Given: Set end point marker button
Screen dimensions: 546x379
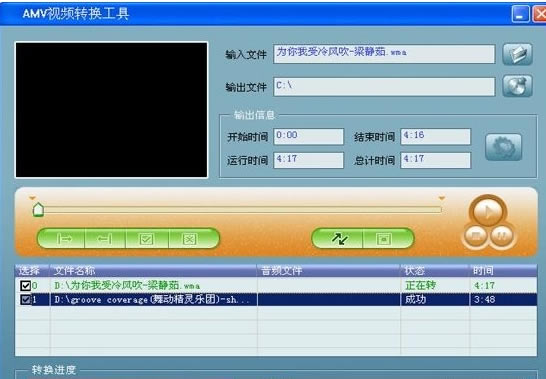Looking at the screenshot, I should [x=105, y=239].
